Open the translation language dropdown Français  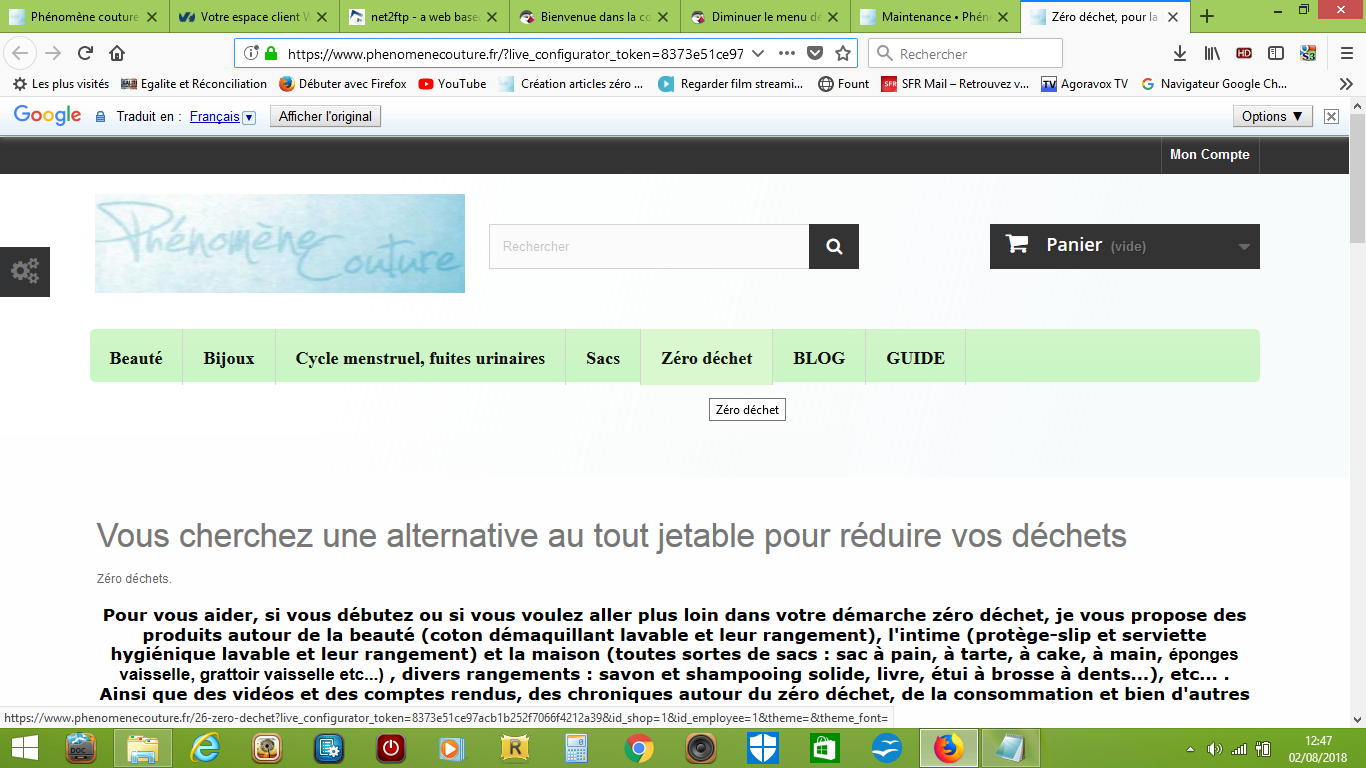(223, 117)
